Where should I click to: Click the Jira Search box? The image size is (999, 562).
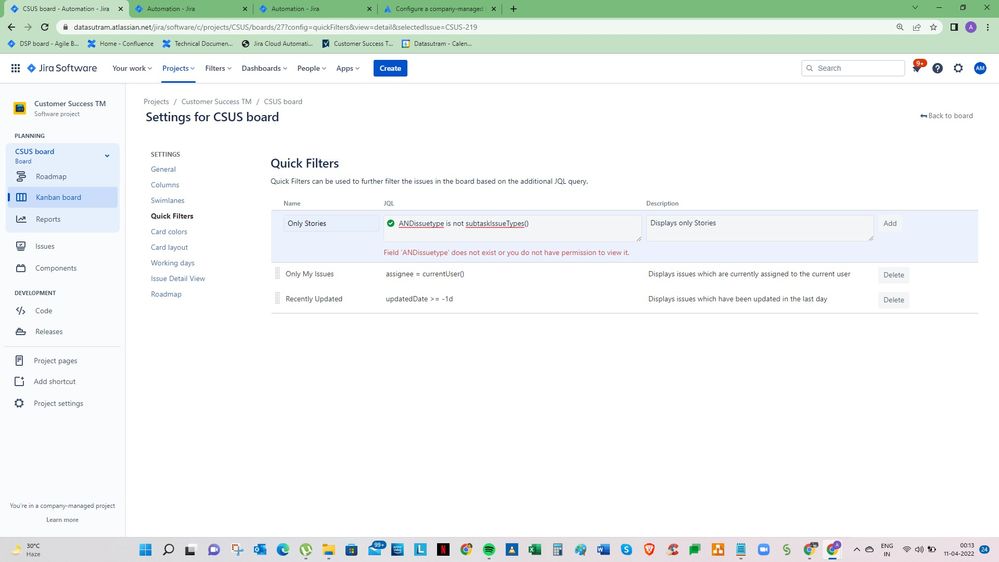coord(852,68)
